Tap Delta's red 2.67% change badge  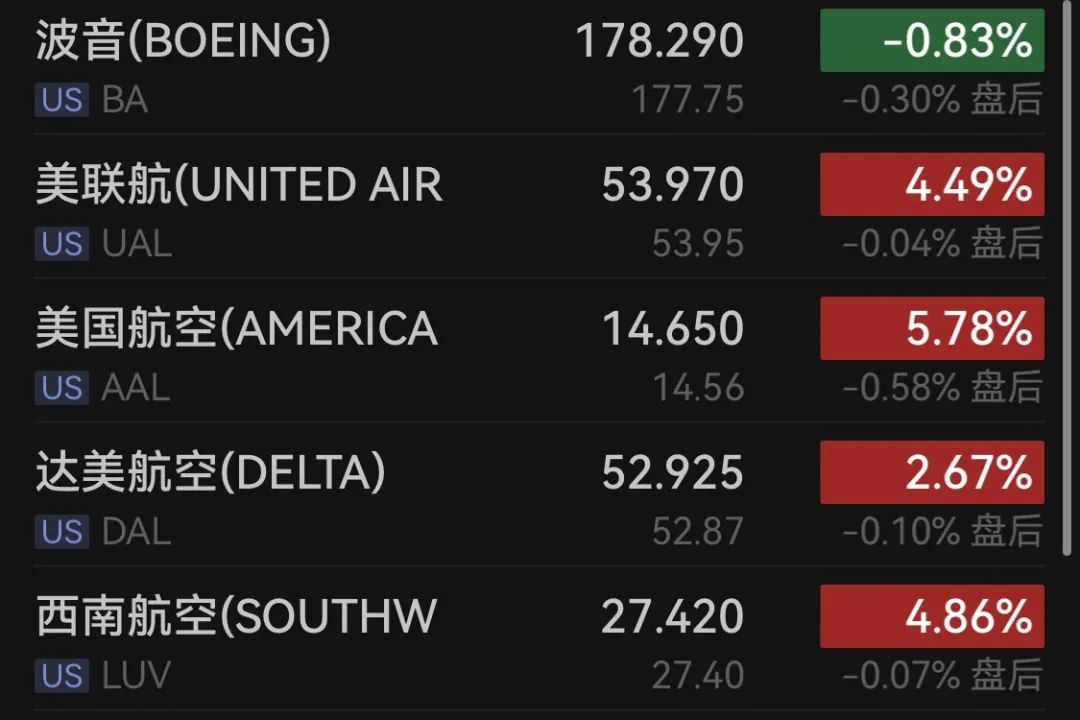point(932,473)
